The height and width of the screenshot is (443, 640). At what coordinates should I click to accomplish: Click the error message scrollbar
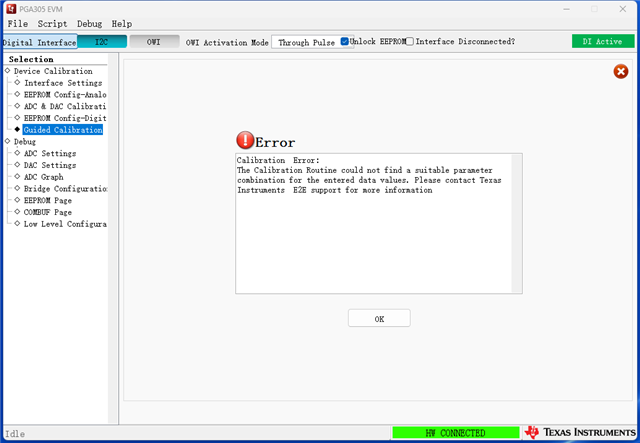(516, 223)
